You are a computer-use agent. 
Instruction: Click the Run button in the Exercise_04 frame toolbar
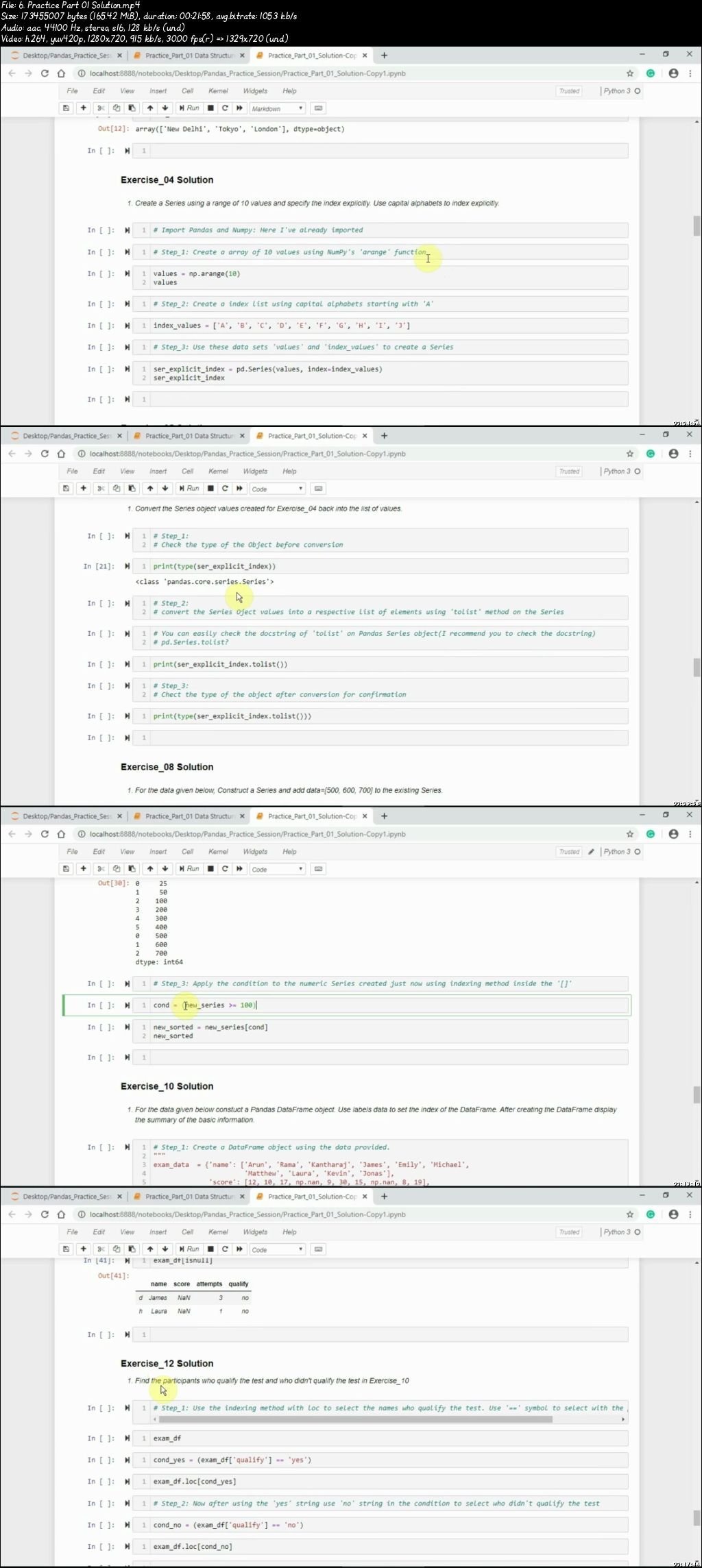pos(189,108)
